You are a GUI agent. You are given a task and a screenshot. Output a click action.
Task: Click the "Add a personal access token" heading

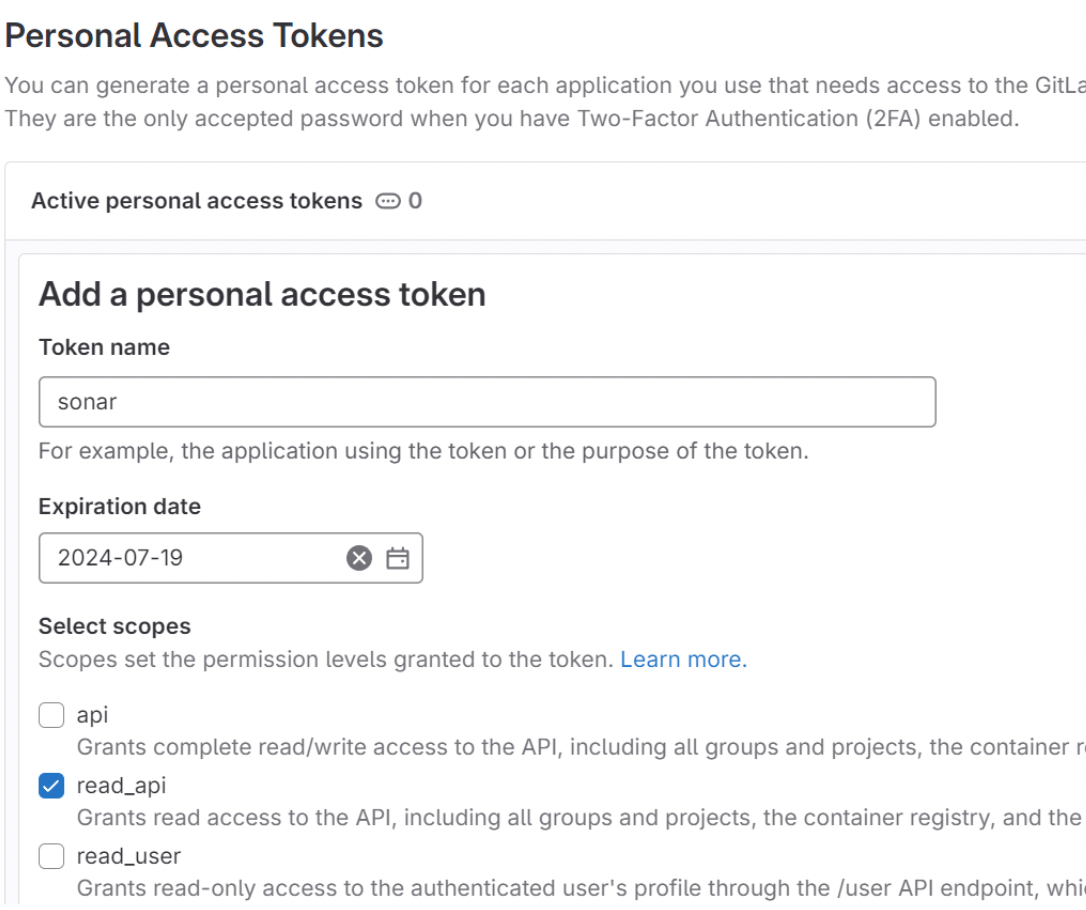coord(262,295)
